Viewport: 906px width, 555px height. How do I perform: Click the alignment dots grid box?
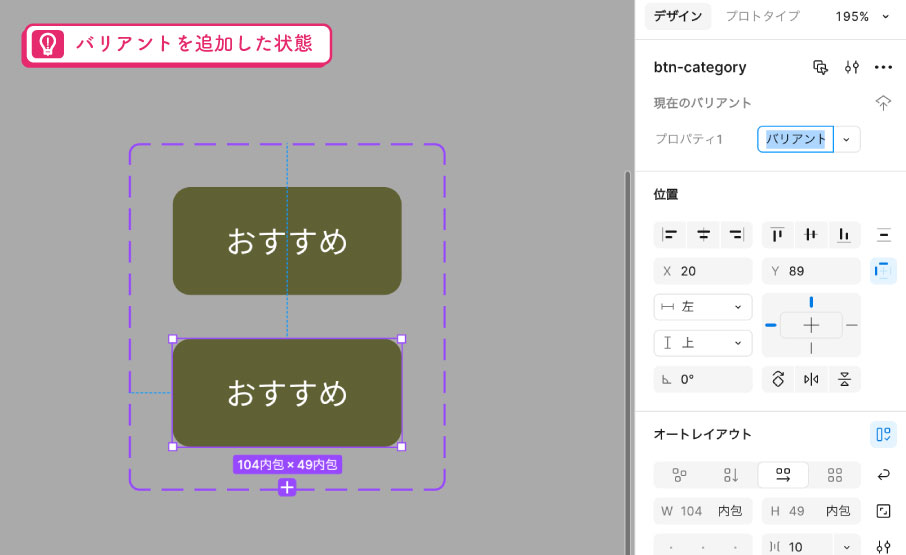click(703, 546)
